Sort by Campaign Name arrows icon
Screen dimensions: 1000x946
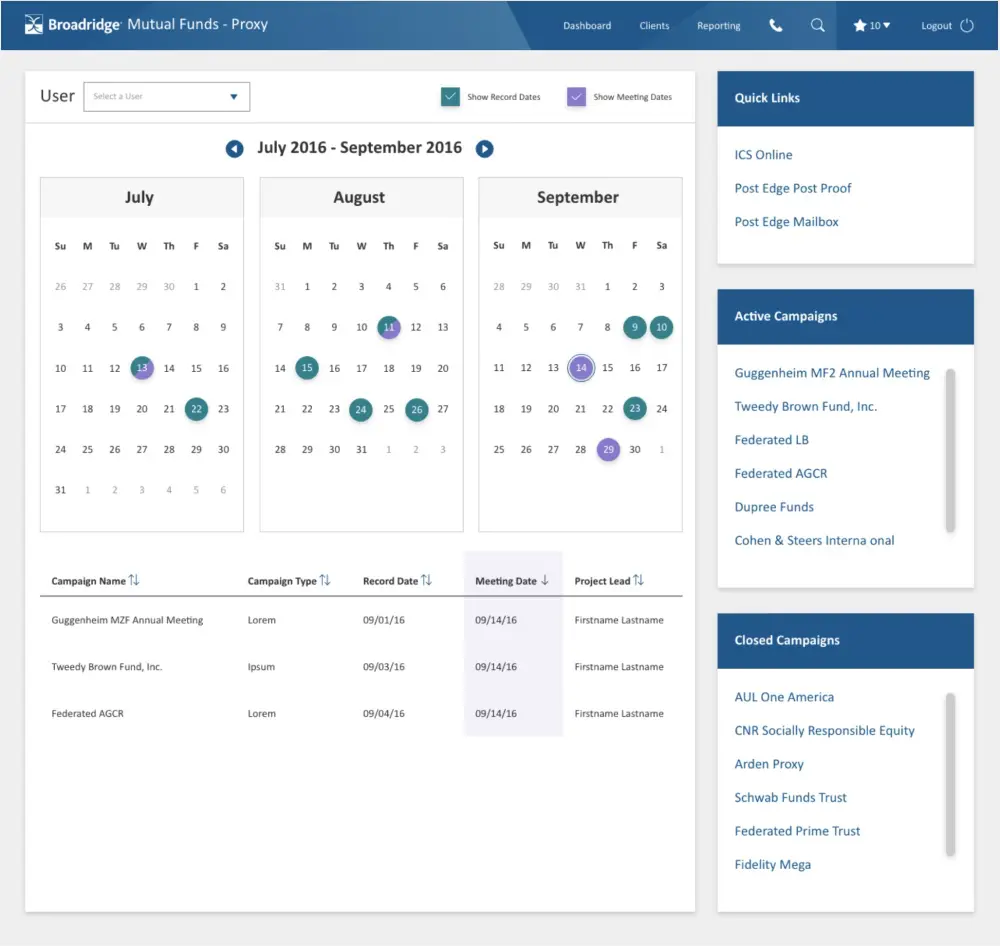135,580
